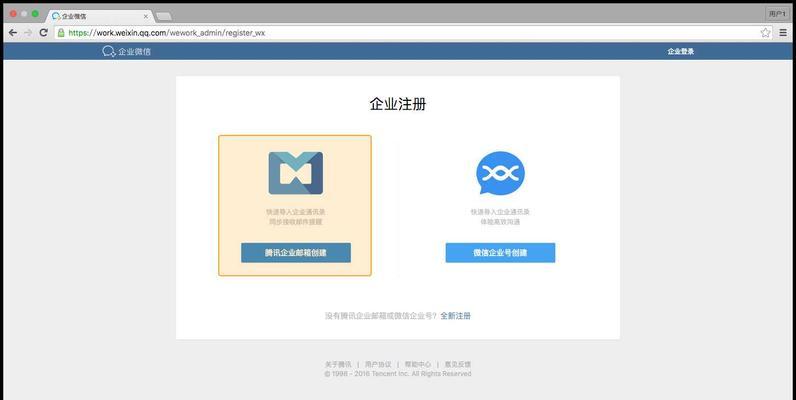Image resolution: width=796 pixels, height=400 pixels.
Task: Bookmark this page with the star icon
Action: tap(765, 32)
